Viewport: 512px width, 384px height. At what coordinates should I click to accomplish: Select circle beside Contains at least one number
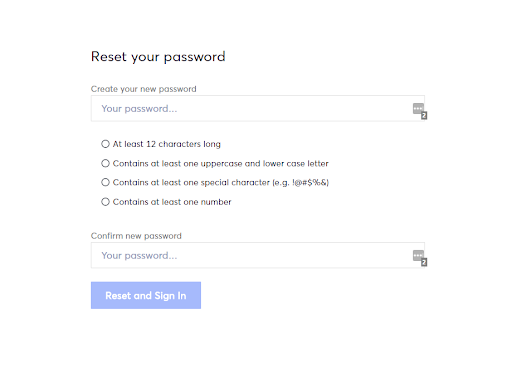click(x=105, y=202)
